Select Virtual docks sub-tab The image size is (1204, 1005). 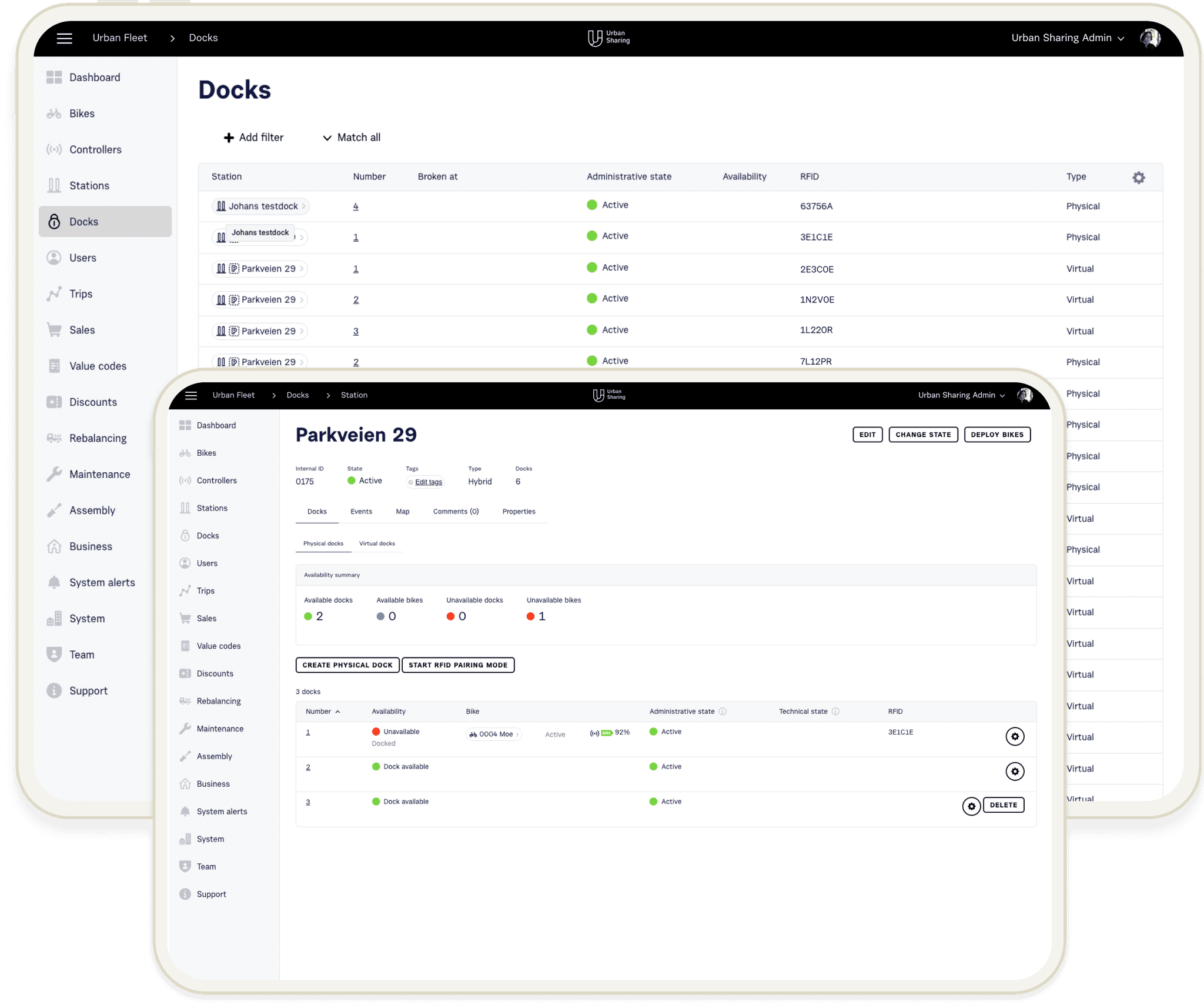377,543
